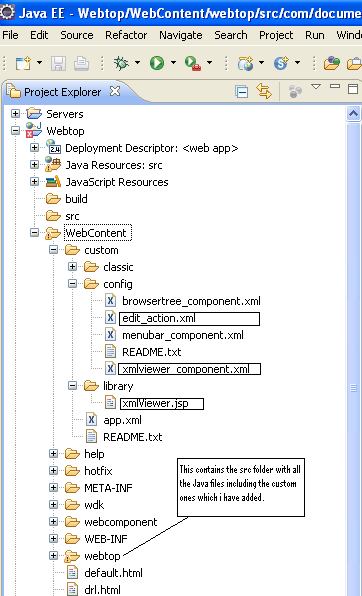Maximize the Project Explorer view
The image size is (362, 596).
pyautogui.click(x=353, y=89)
